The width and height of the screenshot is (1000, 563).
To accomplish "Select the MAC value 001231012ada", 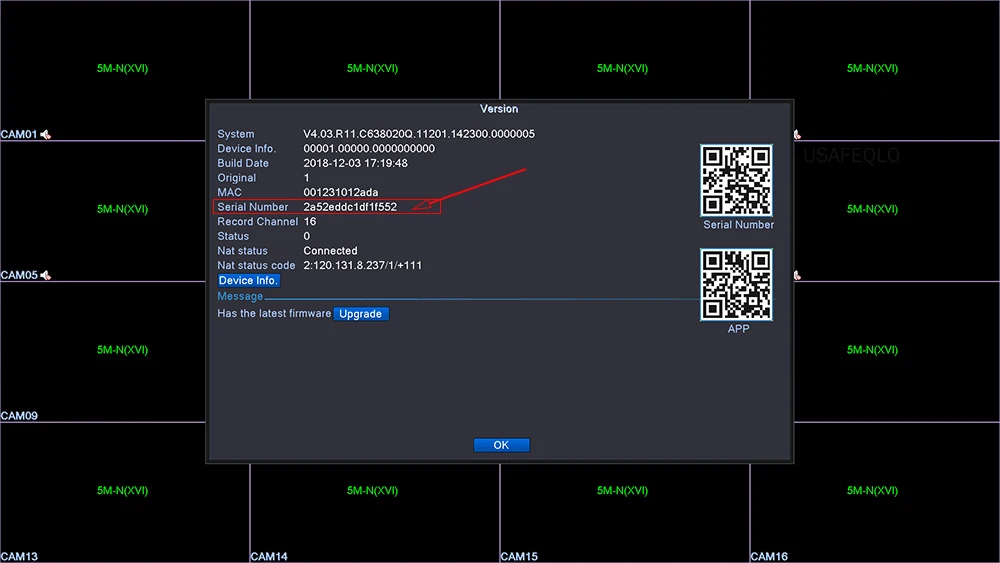I will [x=341, y=192].
